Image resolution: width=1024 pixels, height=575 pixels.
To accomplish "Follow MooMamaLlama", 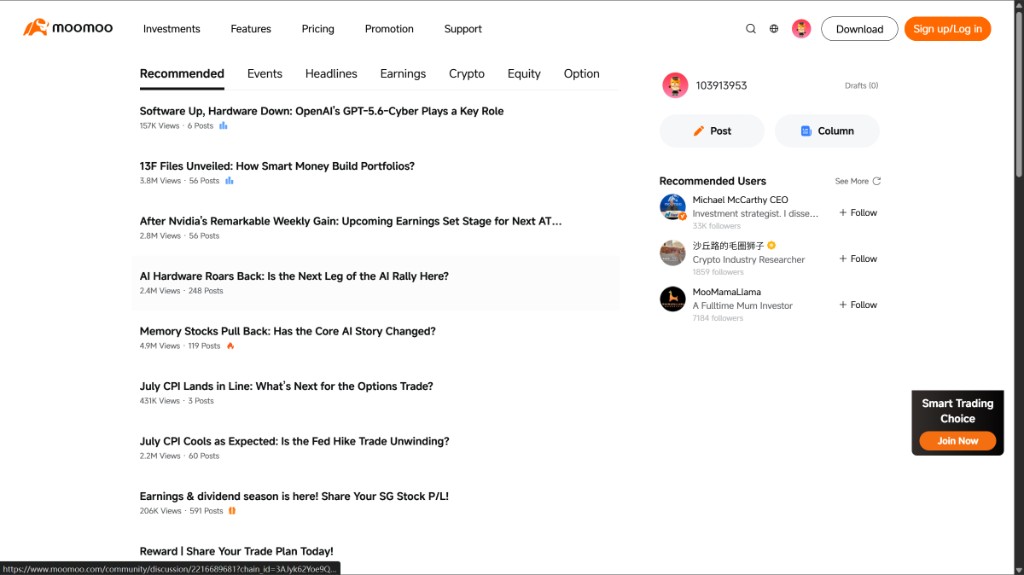I will pos(858,304).
